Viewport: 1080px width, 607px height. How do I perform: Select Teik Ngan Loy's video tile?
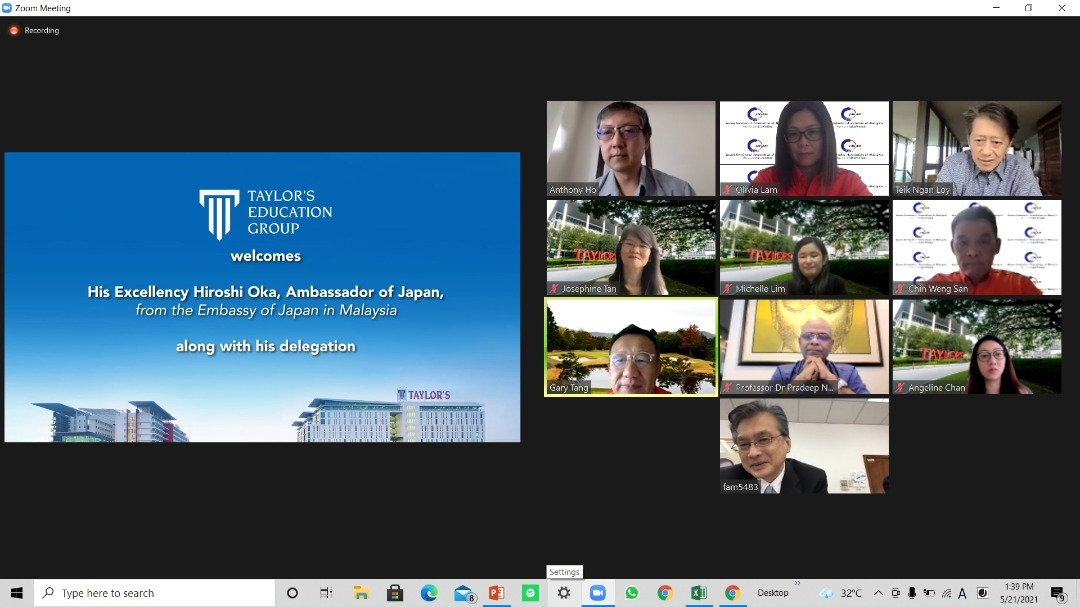[977, 148]
